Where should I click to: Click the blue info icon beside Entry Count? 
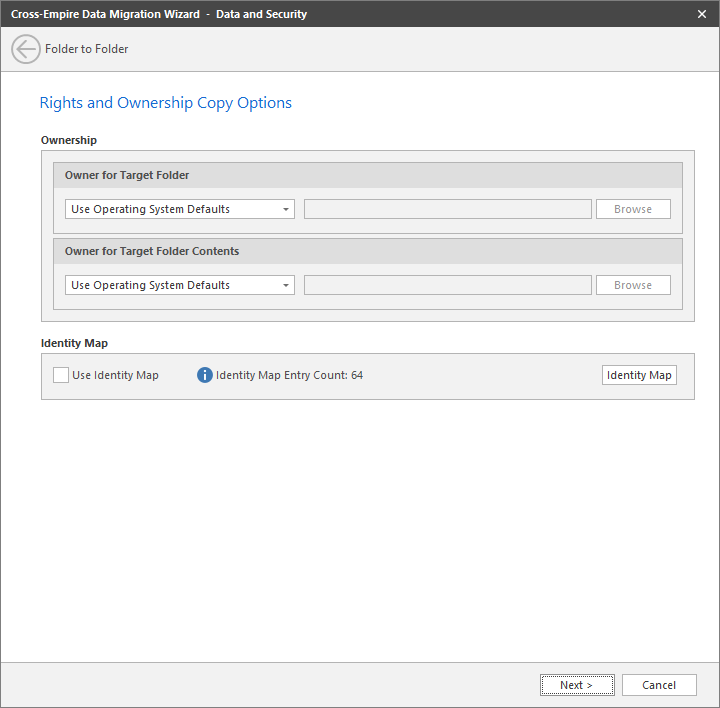[205, 375]
